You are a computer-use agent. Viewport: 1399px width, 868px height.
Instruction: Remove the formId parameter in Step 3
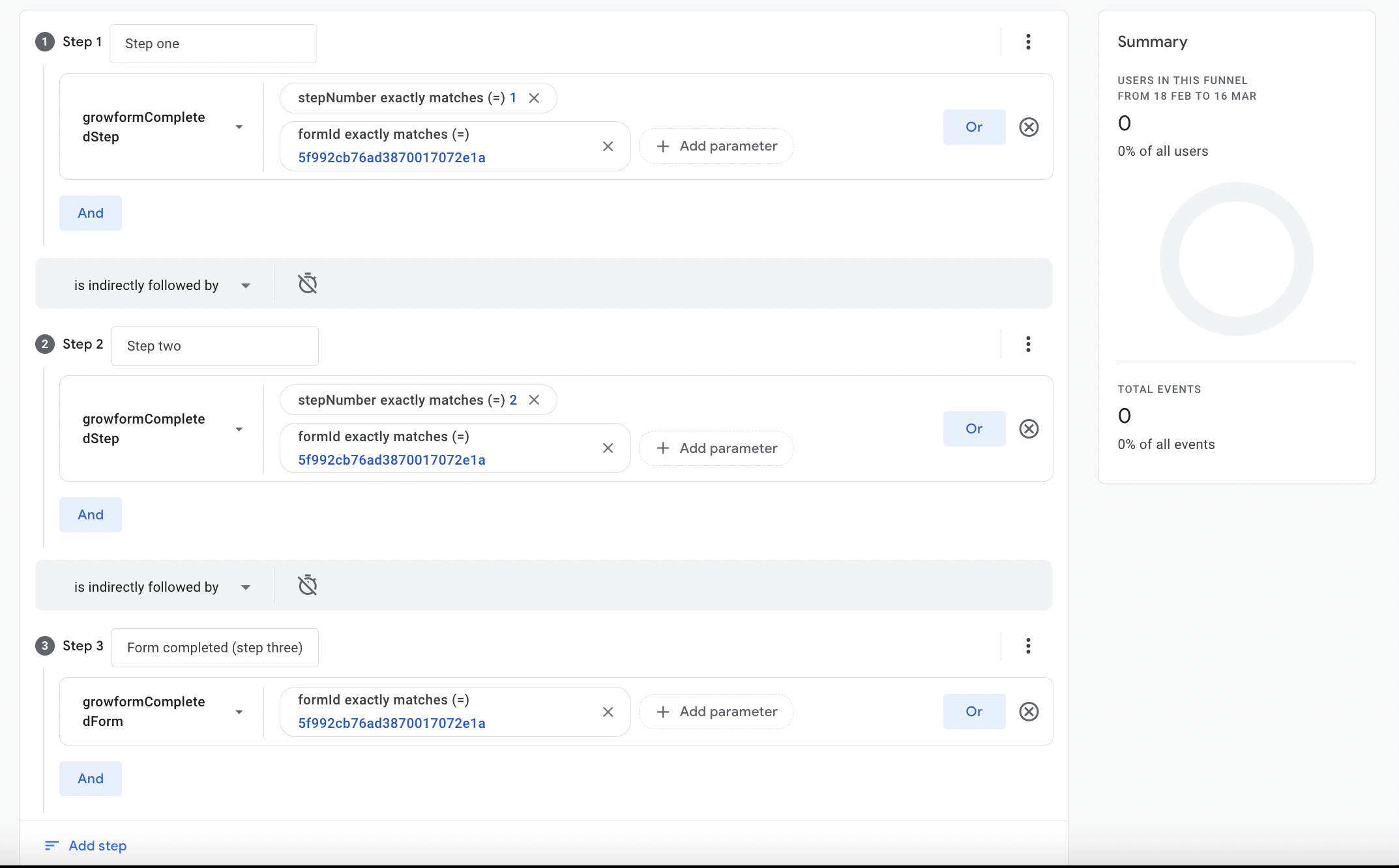tap(608, 712)
